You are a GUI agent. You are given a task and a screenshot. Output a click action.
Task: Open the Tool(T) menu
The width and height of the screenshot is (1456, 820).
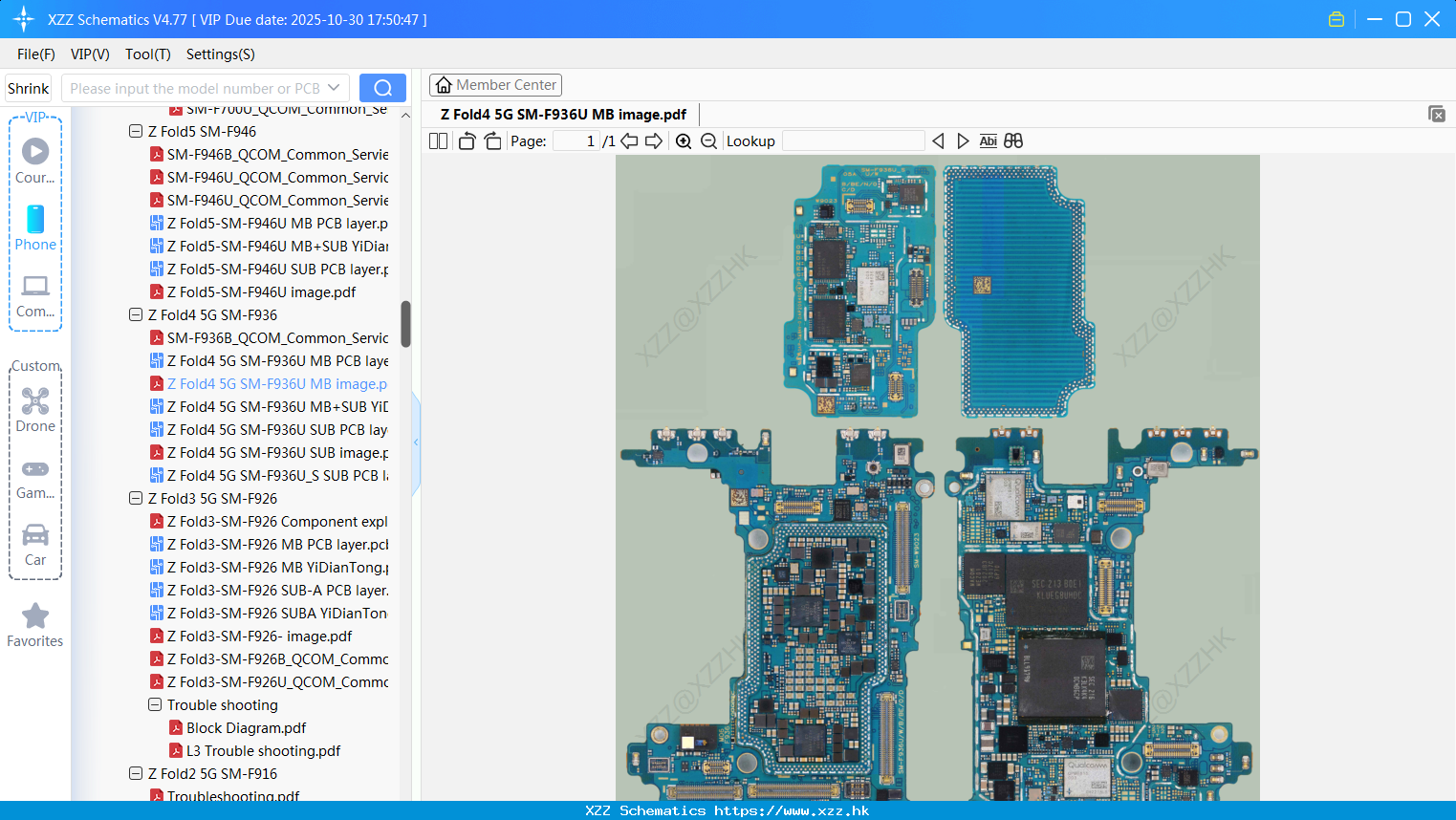pyautogui.click(x=148, y=54)
